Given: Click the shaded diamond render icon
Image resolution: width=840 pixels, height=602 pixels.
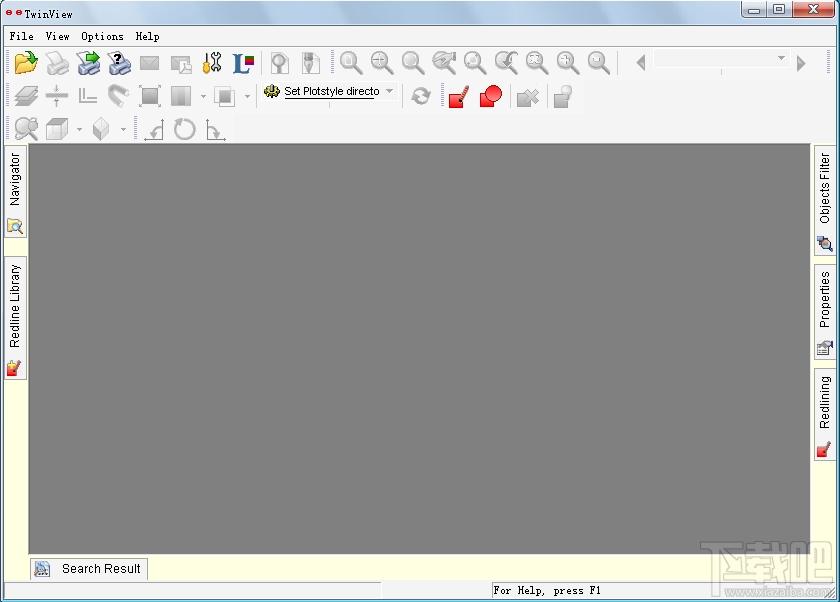Looking at the screenshot, I should point(101,129).
